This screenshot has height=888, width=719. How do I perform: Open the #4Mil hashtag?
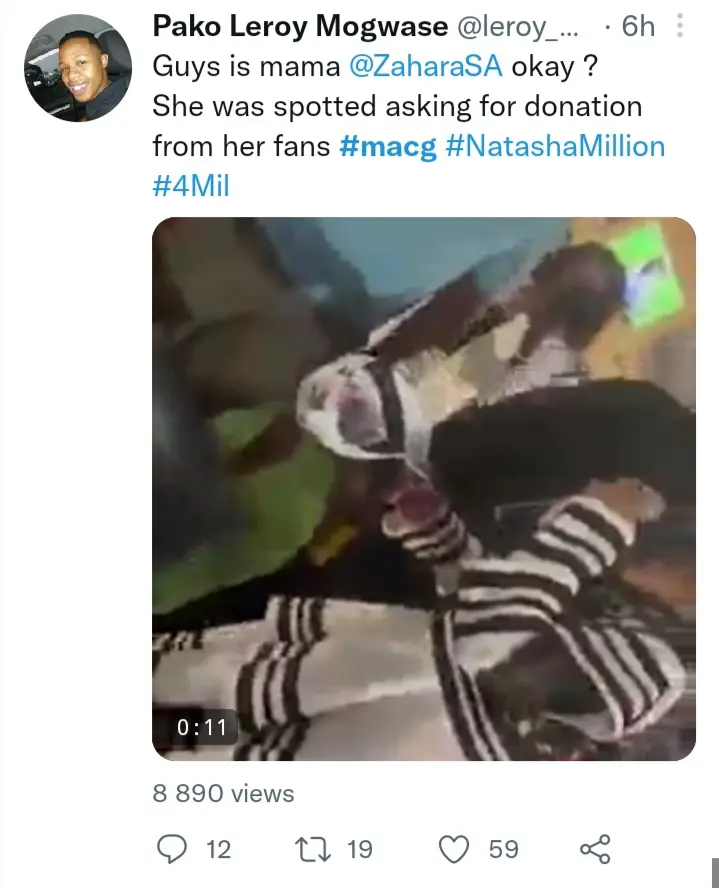tap(191, 186)
